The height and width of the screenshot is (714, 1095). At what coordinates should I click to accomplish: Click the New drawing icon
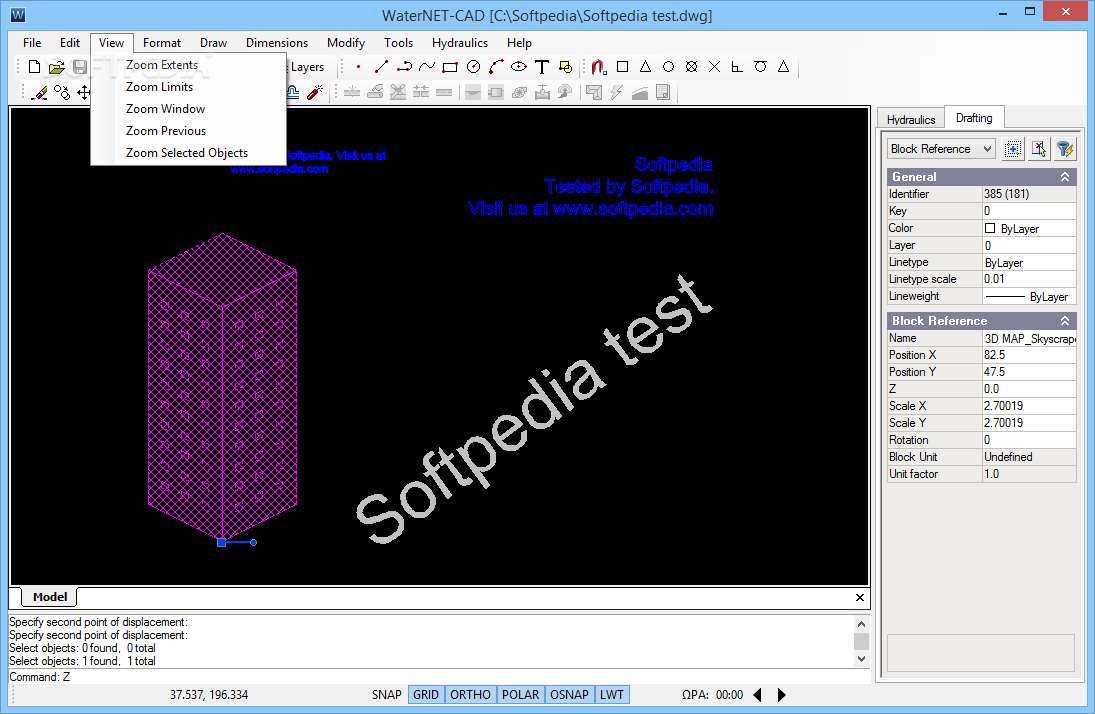(34, 67)
